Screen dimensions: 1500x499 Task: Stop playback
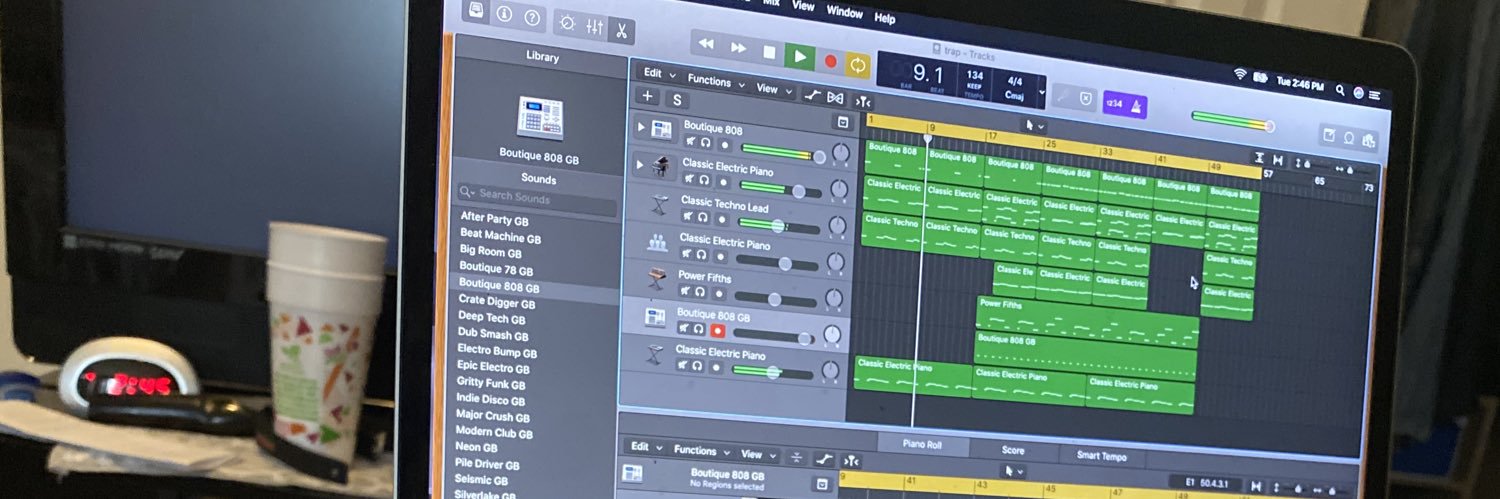tap(769, 52)
